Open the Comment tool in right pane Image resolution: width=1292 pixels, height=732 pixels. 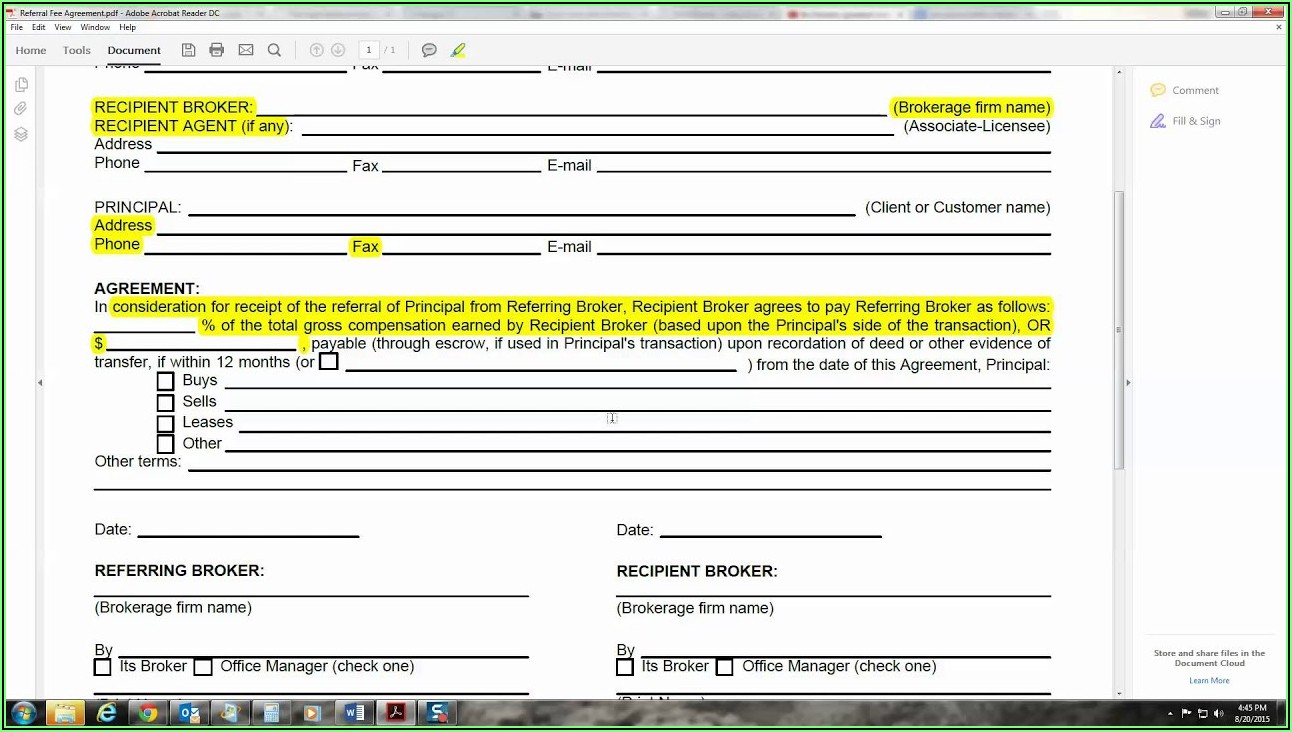coord(1158,90)
